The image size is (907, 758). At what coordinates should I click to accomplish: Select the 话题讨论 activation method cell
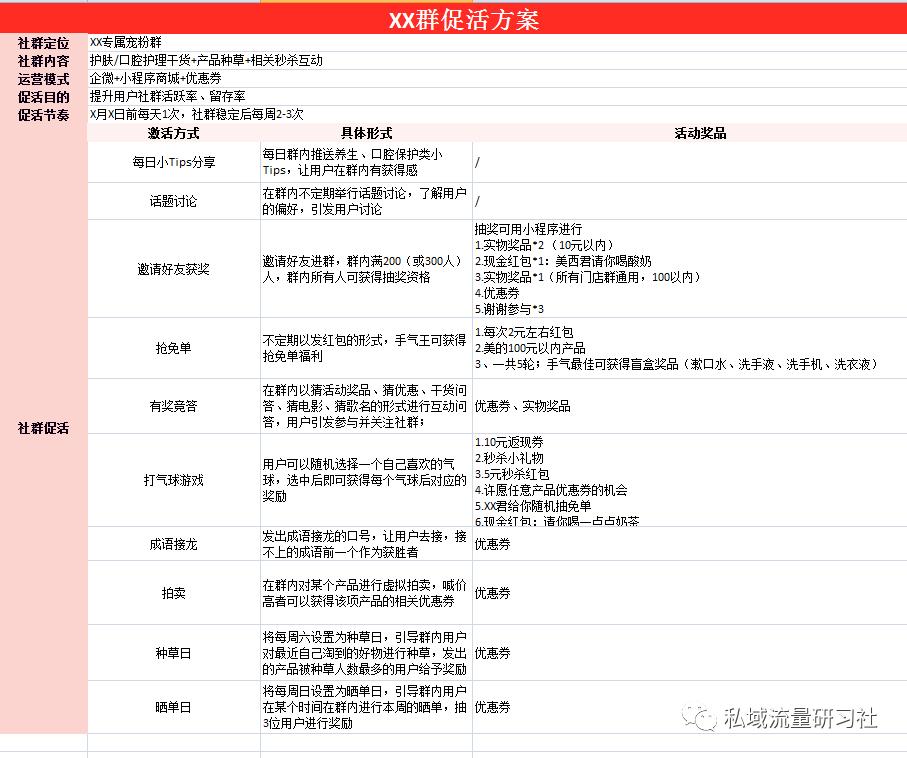point(172,200)
